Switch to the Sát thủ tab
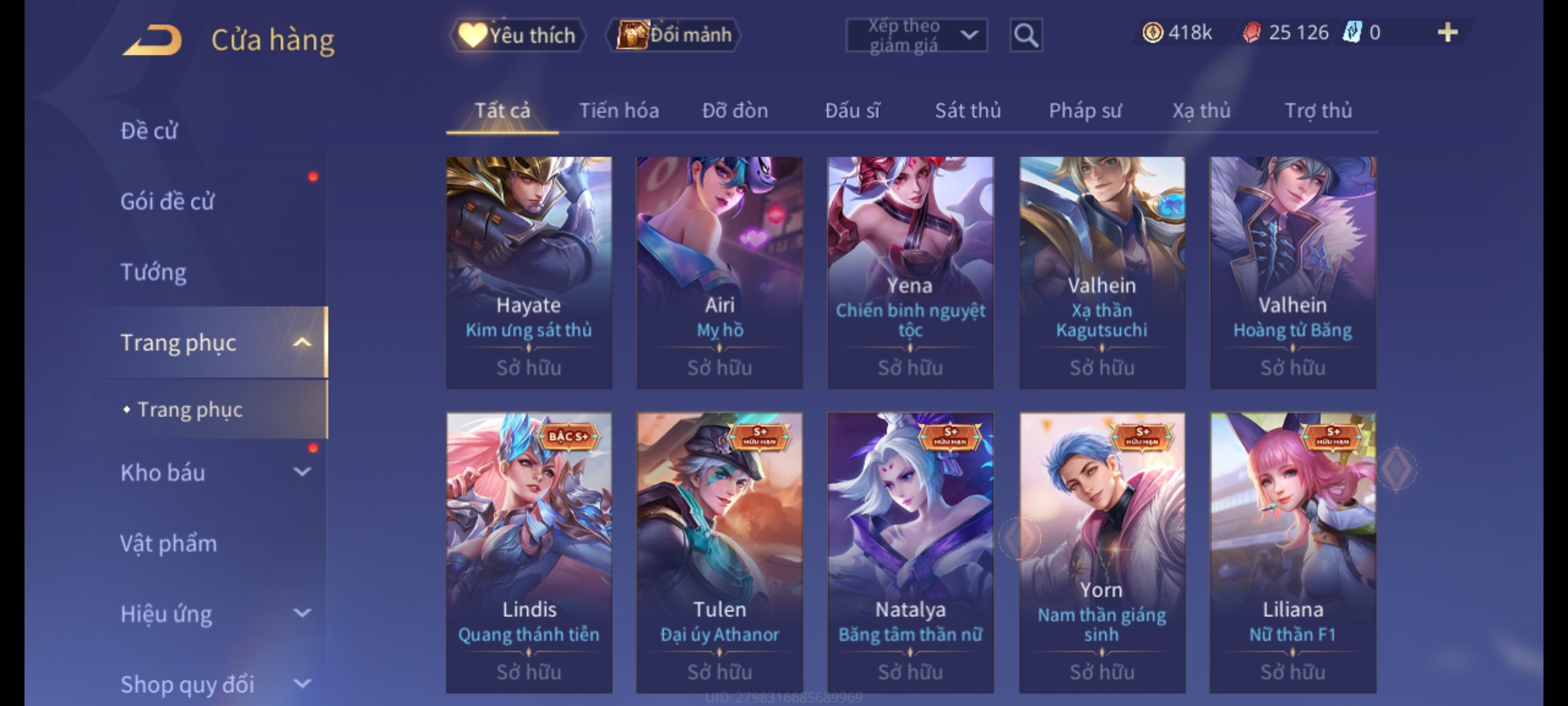 968,110
